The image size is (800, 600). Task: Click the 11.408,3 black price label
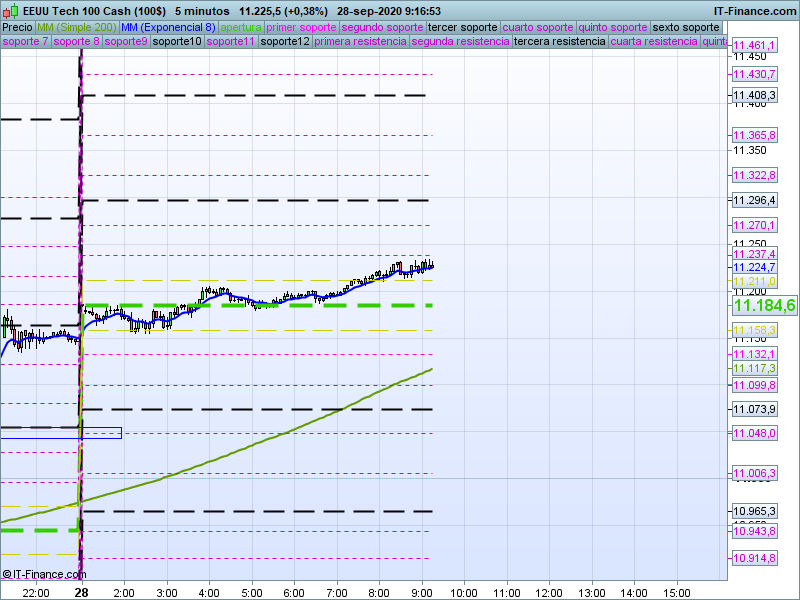coord(754,95)
